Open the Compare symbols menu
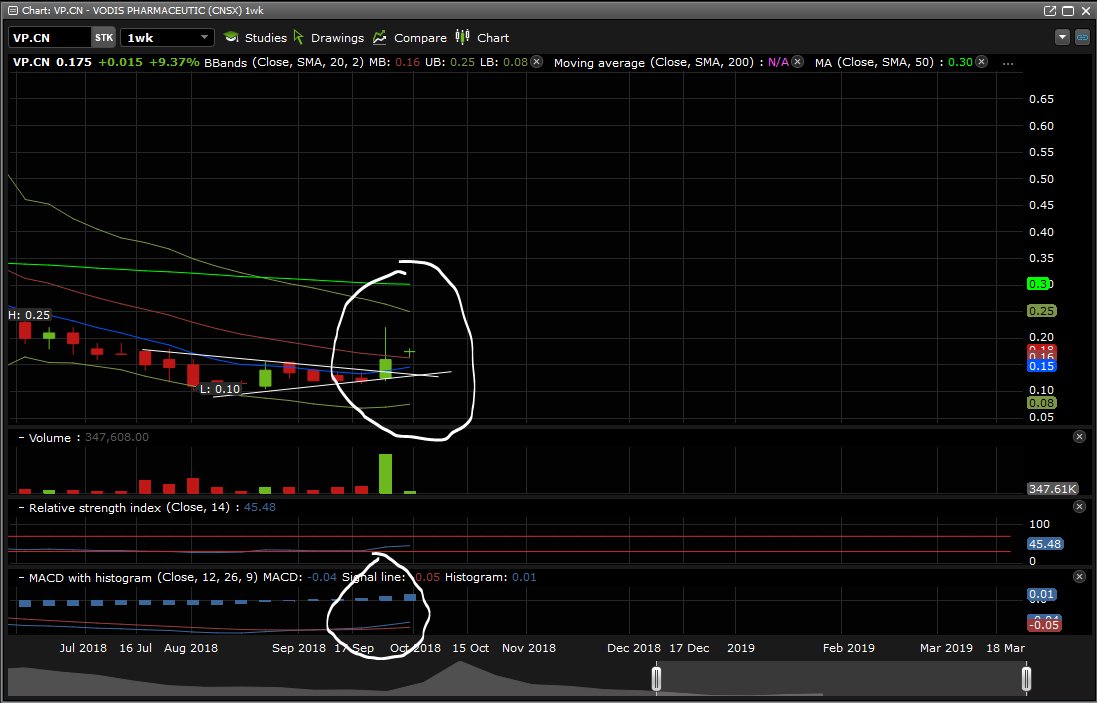The height and width of the screenshot is (703, 1097). coord(410,38)
